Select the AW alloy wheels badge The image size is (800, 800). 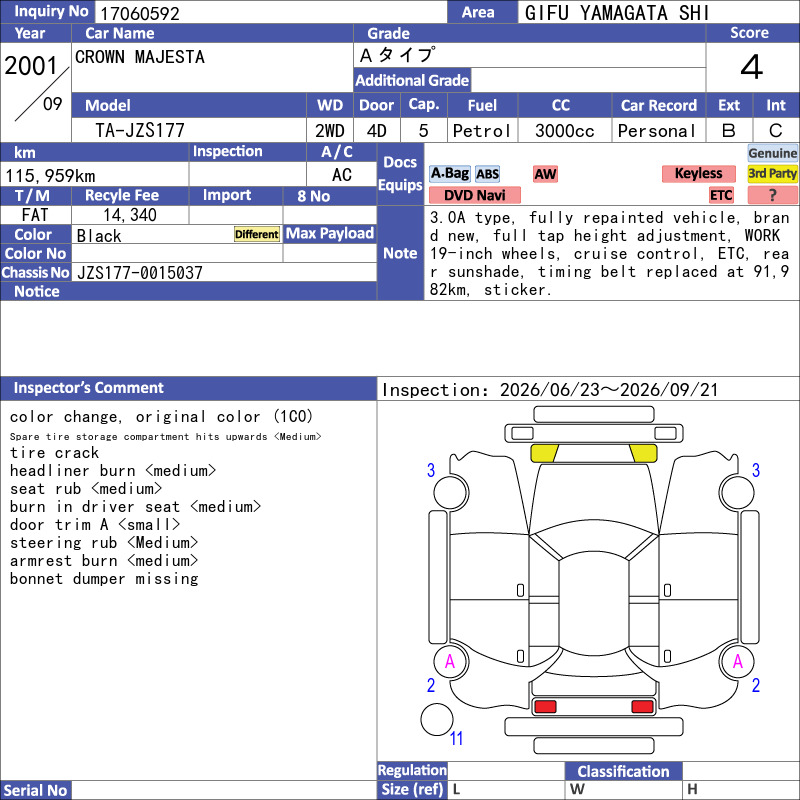pyautogui.click(x=545, y=174)
